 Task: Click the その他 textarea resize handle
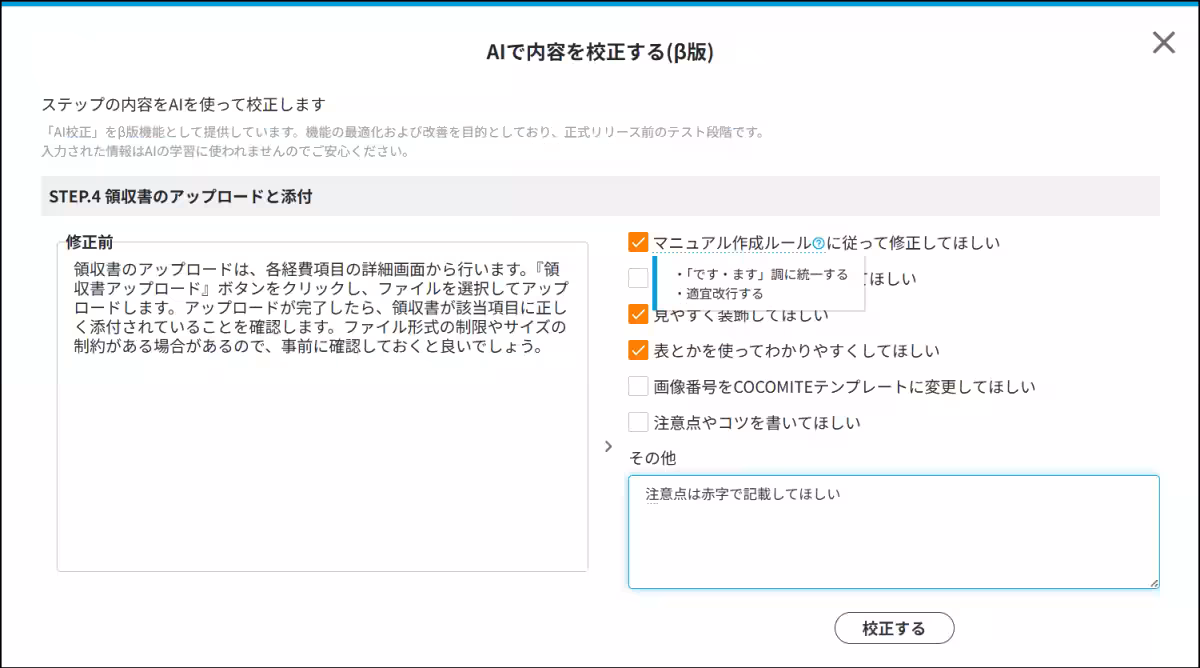pyautogui.click(x=1154, y=582)
